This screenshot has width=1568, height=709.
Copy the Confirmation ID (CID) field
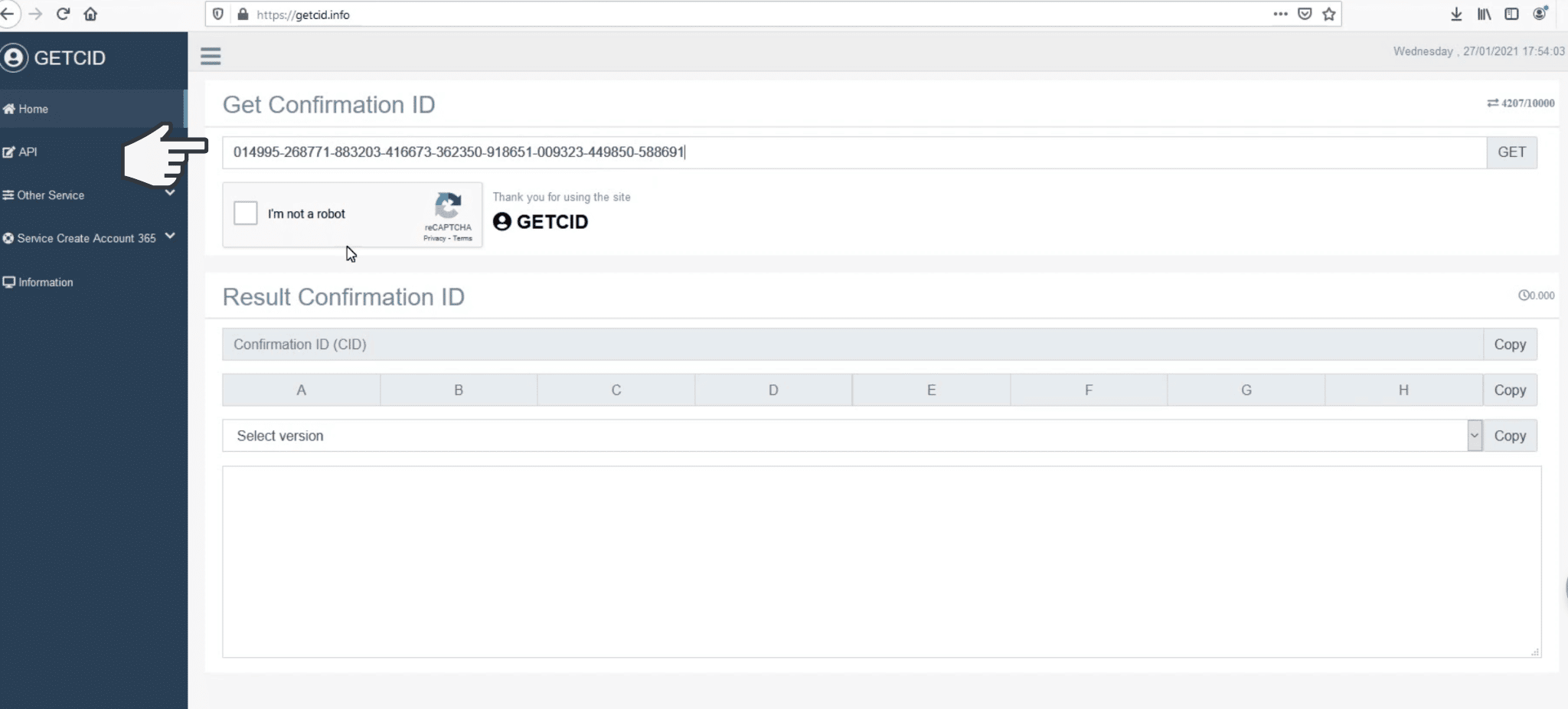point(1510,345)
